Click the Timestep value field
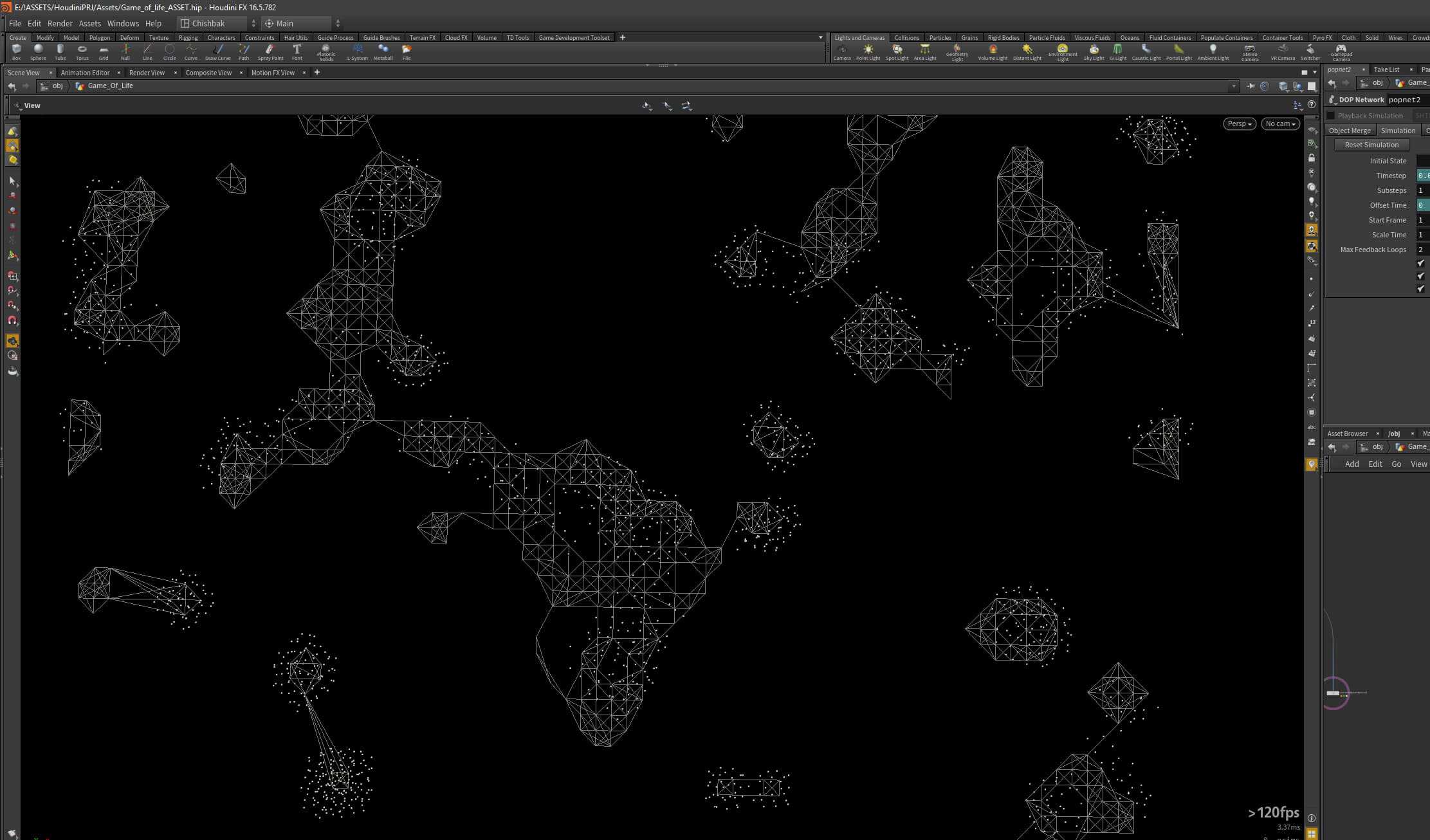The width and height of the screenshot is (1430, 840). [1424, 175]
